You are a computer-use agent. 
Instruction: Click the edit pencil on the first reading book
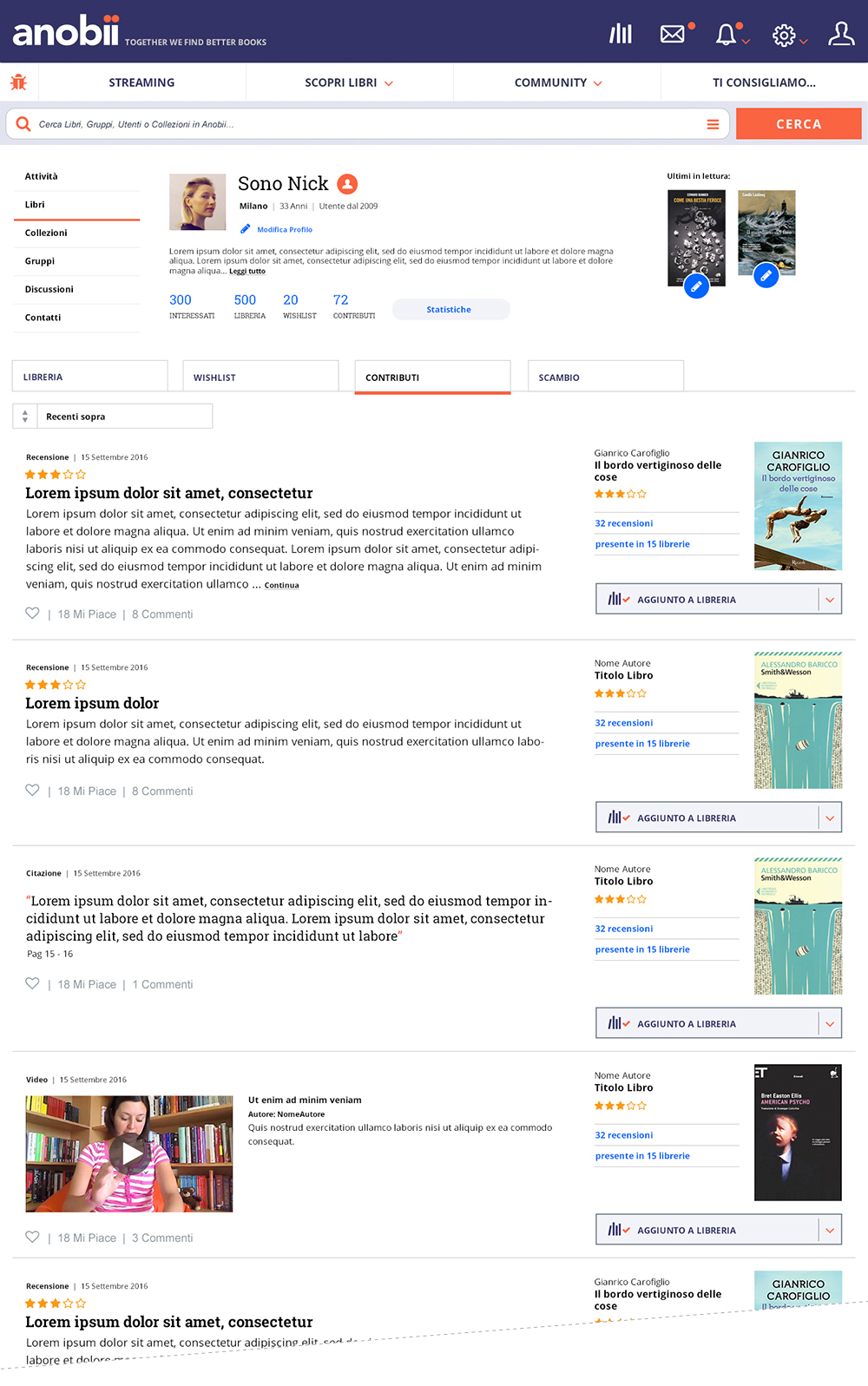coord(696,286)
